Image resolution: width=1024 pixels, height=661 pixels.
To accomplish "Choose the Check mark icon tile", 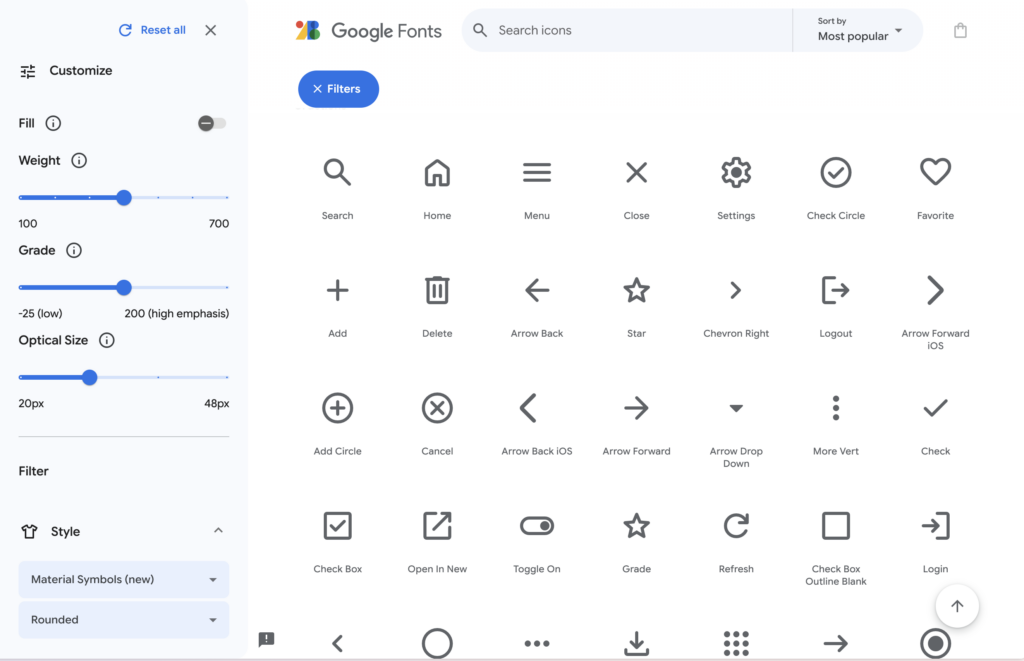I will tap(935, 408).
